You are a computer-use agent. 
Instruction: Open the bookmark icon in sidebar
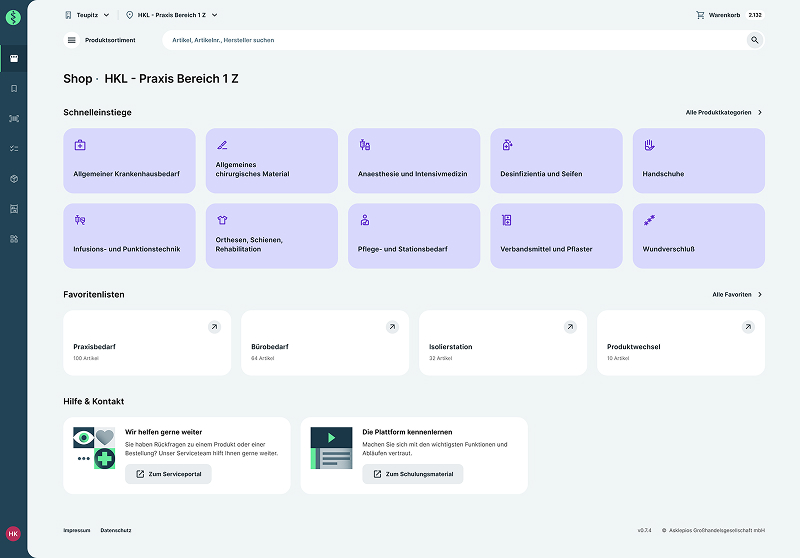pos(14,89)
